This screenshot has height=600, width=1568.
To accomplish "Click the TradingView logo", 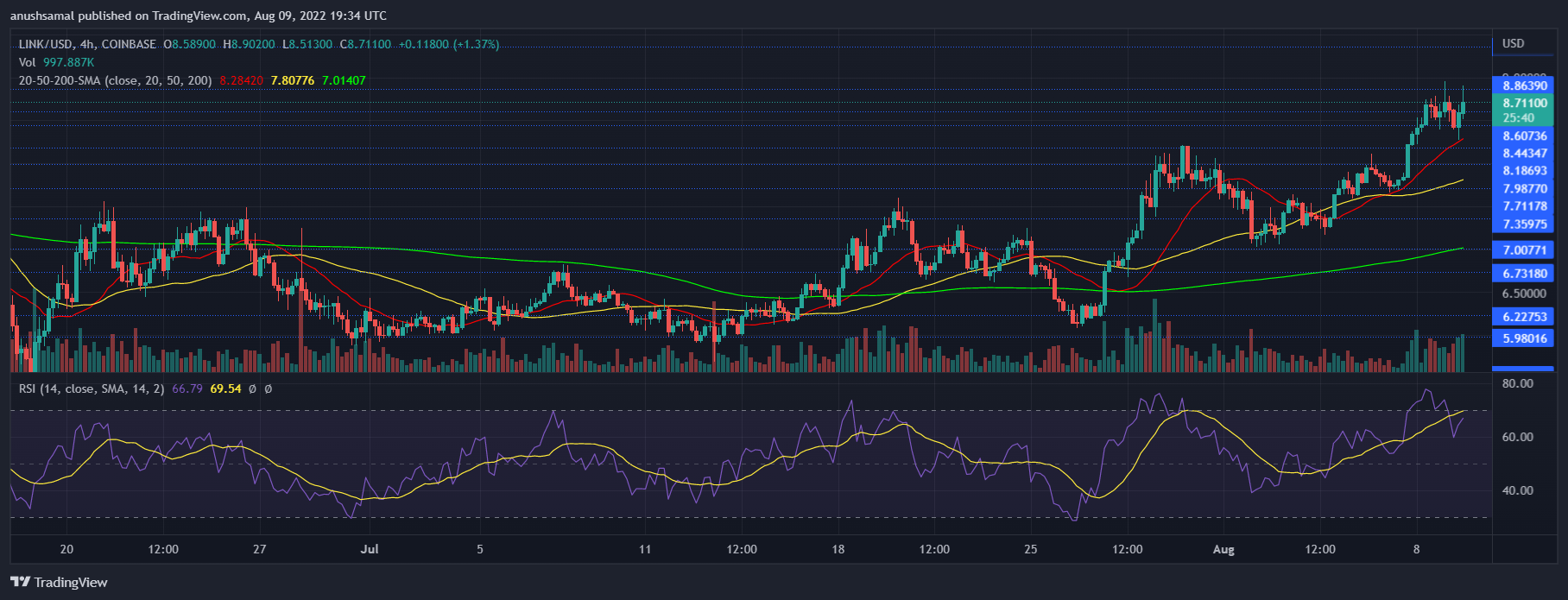I will [59, 582].
